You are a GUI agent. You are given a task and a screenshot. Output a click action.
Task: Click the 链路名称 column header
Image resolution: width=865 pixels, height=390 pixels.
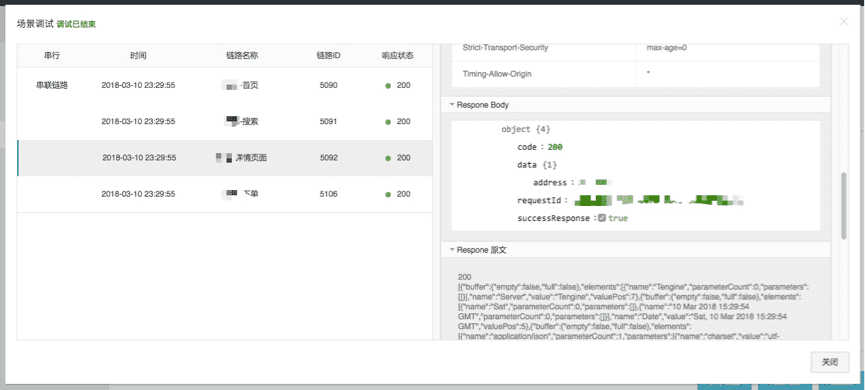pos(242,56)
